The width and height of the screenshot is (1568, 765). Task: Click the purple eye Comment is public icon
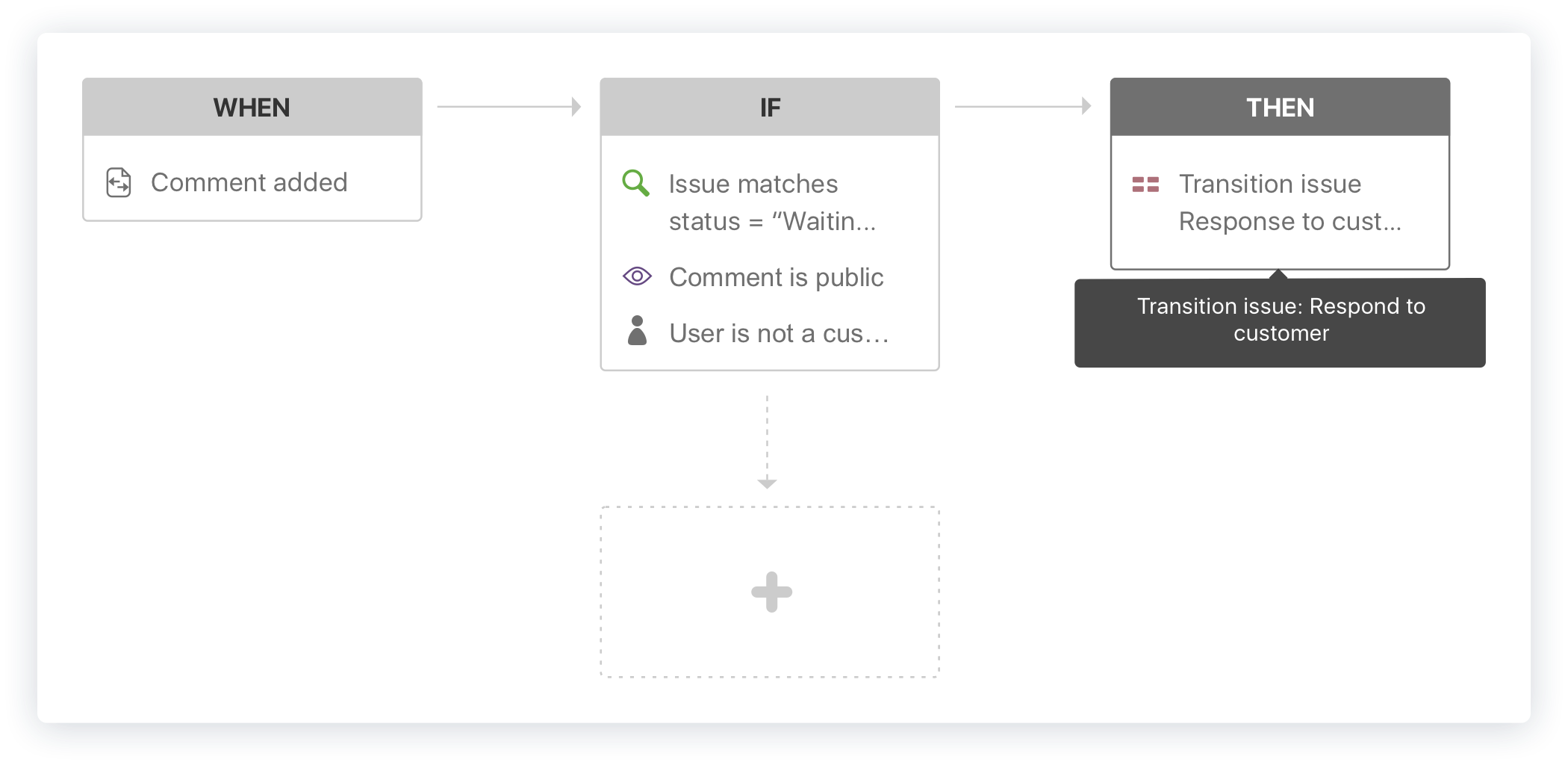(x=637, y=276)
